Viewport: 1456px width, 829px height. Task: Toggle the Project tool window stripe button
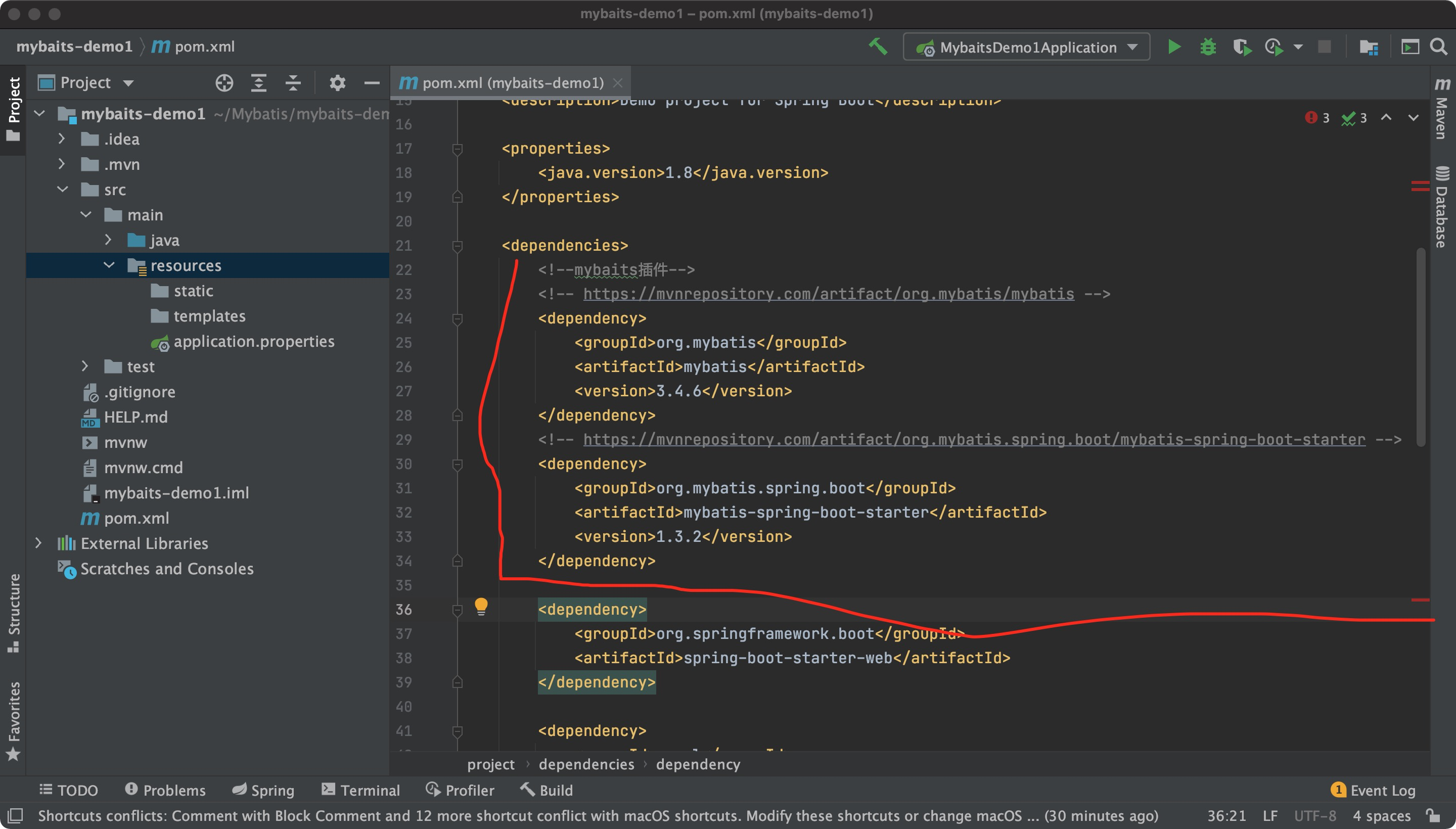(x=13, y=109)
